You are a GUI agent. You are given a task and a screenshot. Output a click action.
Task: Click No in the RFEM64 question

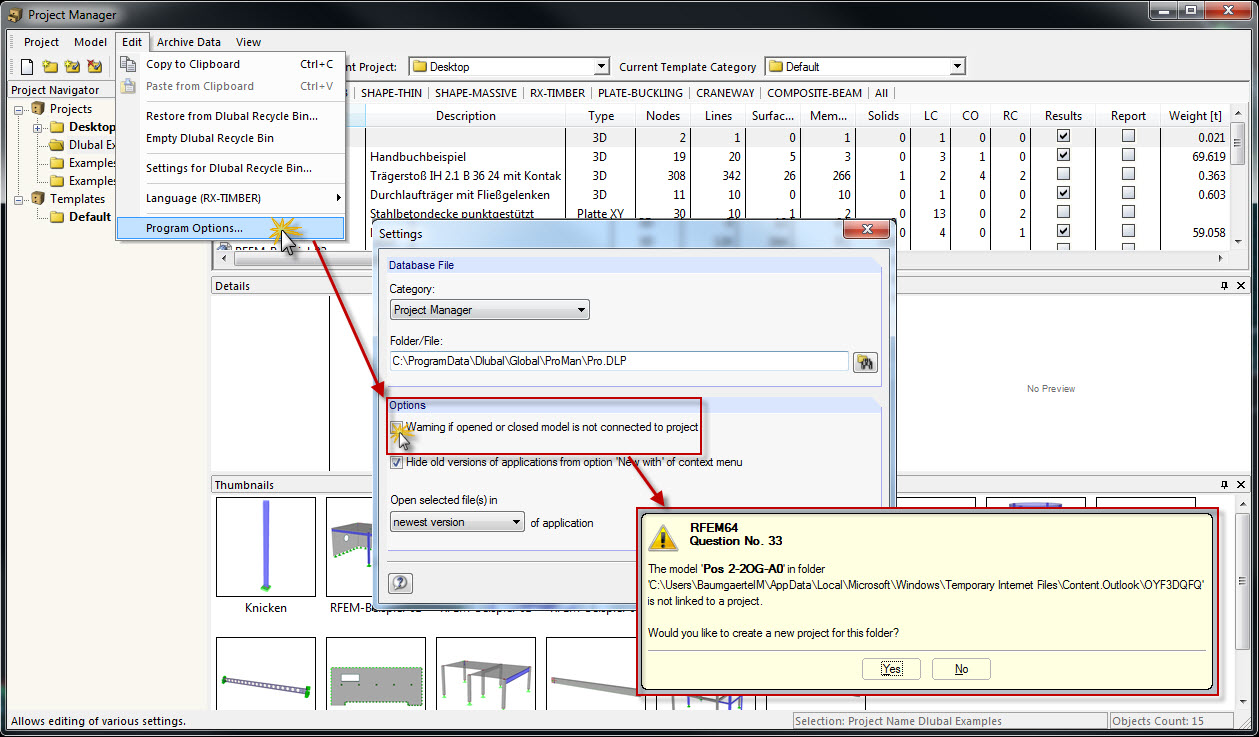[961, 669]
